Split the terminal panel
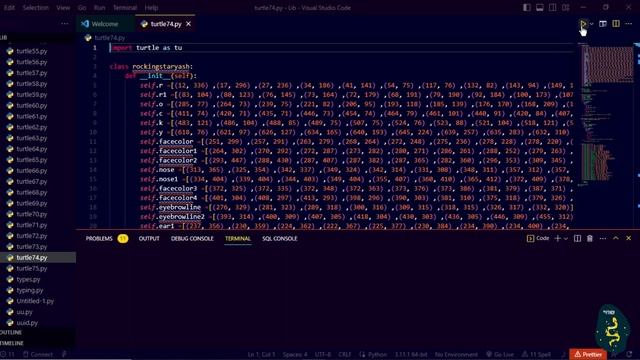 tap(577, 238)
